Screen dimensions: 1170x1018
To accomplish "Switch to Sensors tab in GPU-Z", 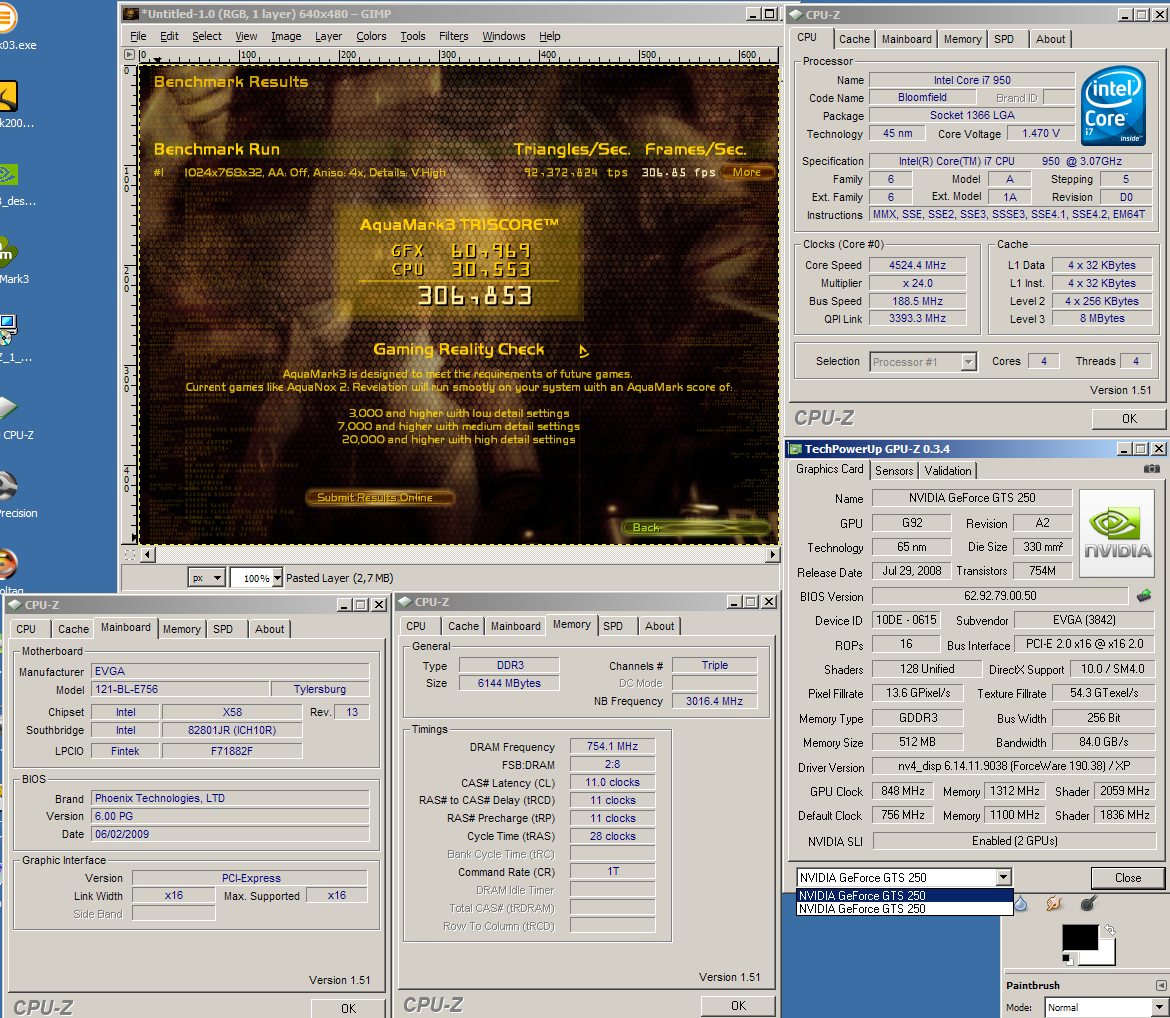I will 894,470.
